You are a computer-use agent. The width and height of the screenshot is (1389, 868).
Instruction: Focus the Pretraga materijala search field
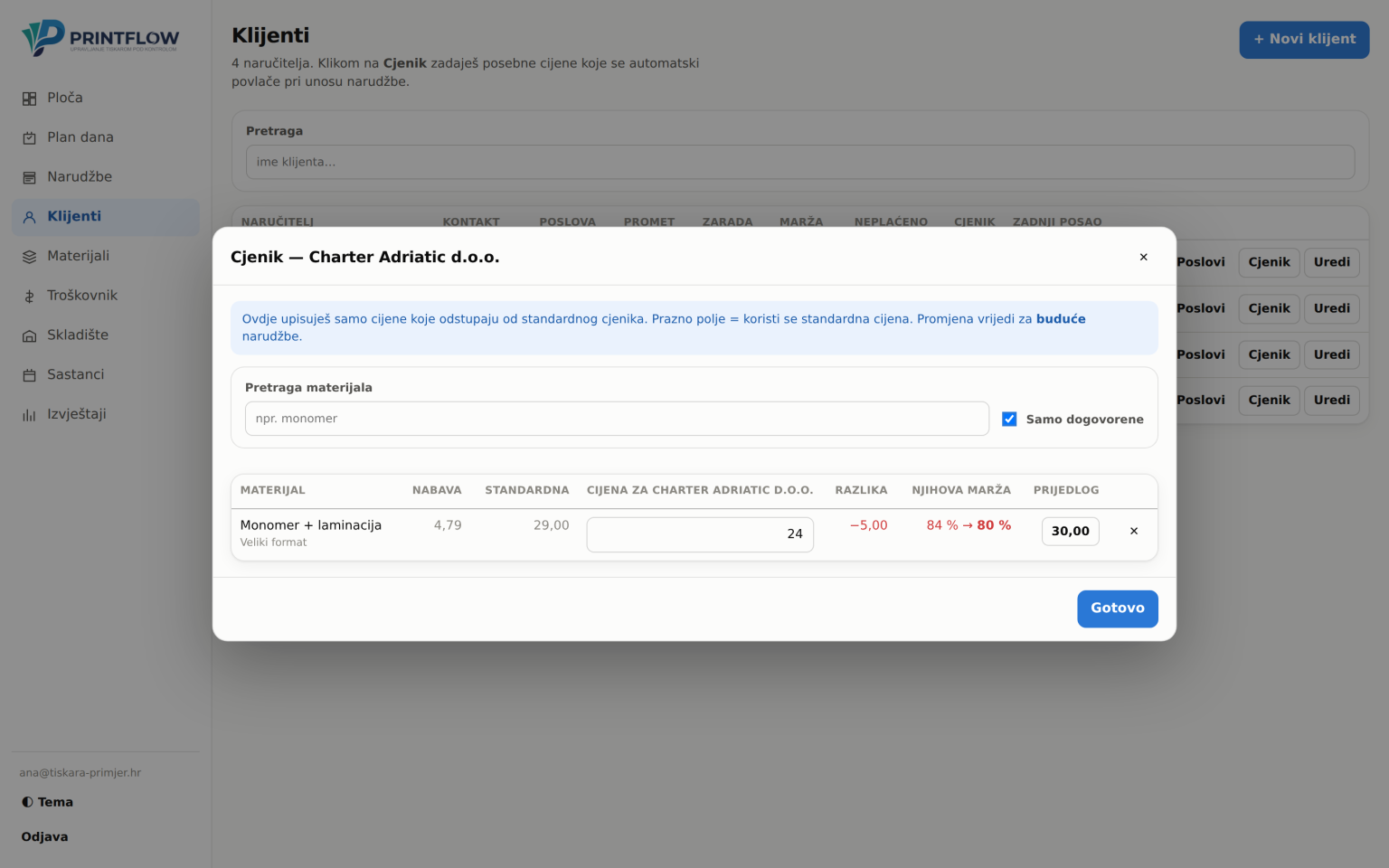pos(617,419)
